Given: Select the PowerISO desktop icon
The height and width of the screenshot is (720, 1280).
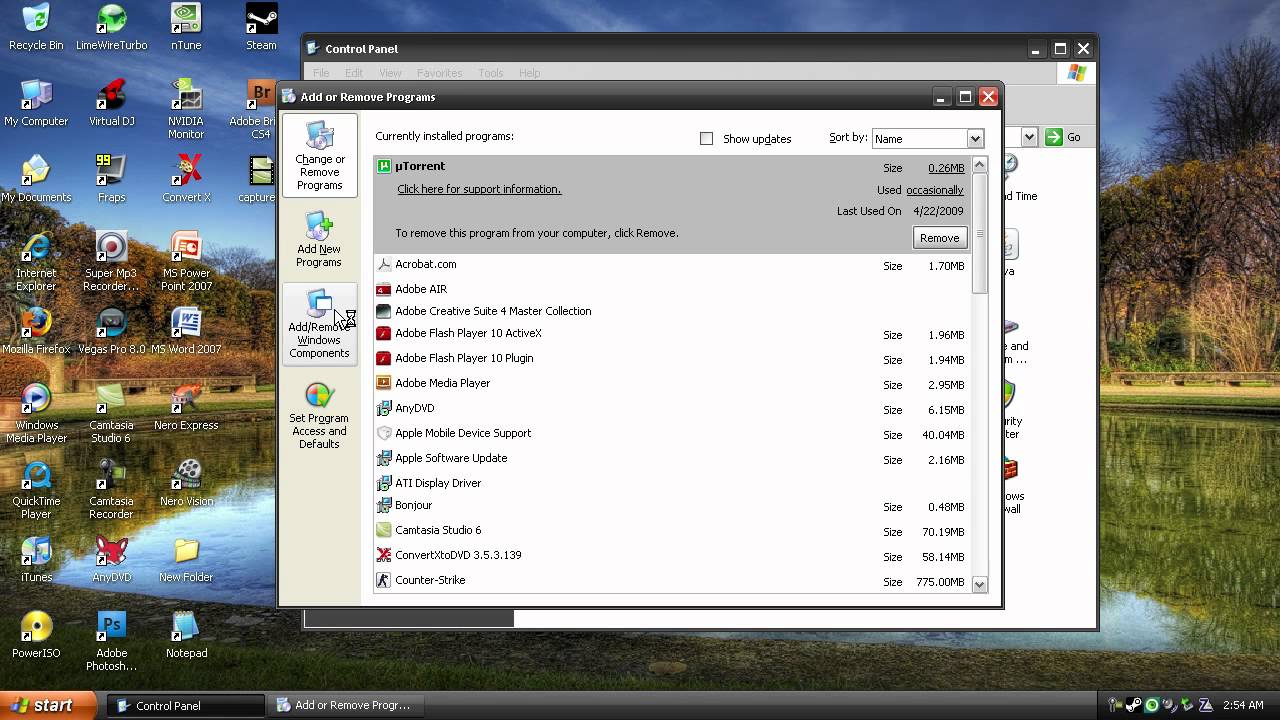Looking at the screenshot, I should pyautogui.click(x=36, y=635).
